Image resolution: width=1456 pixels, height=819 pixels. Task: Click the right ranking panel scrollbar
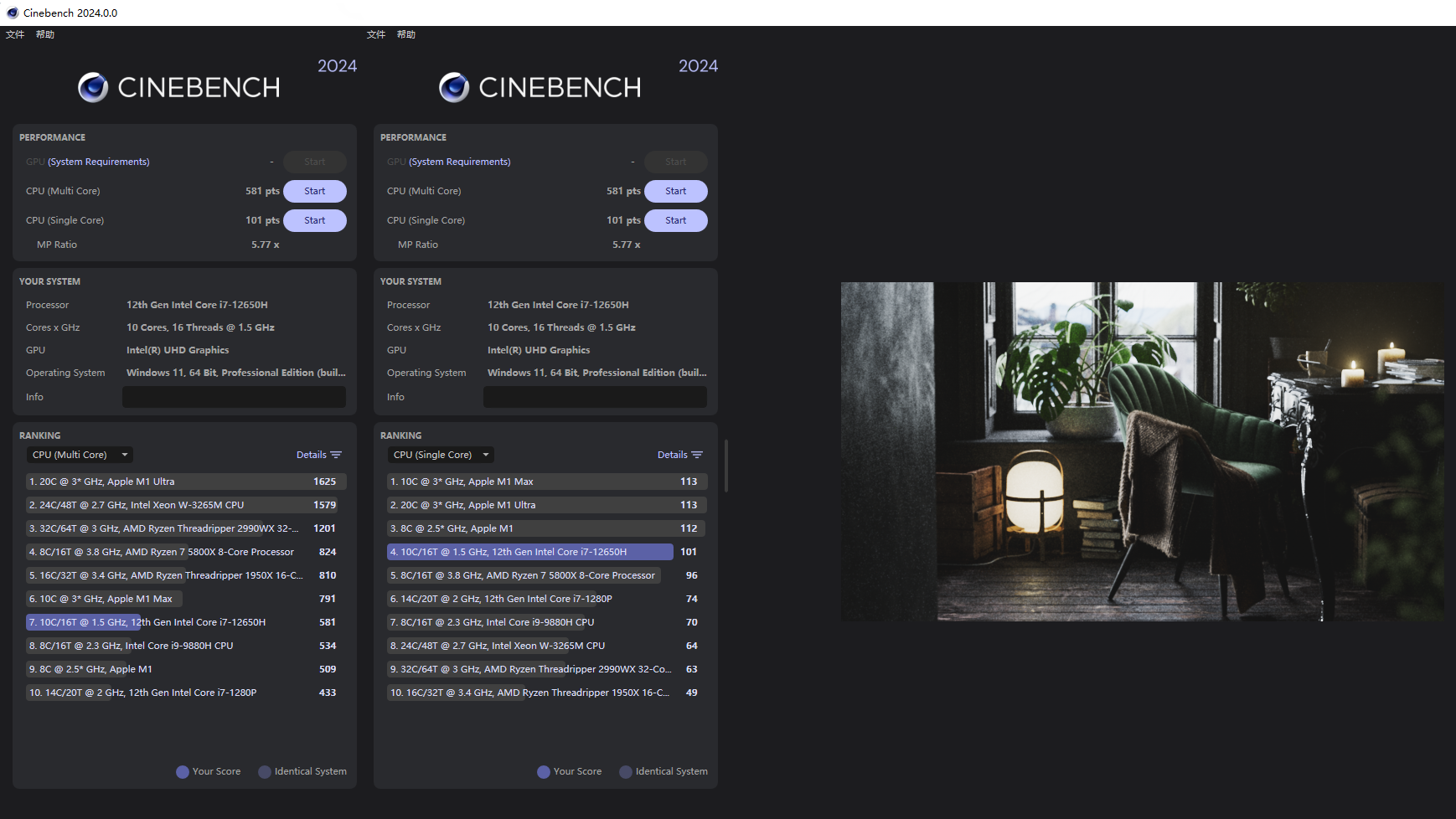coord(725,466)
